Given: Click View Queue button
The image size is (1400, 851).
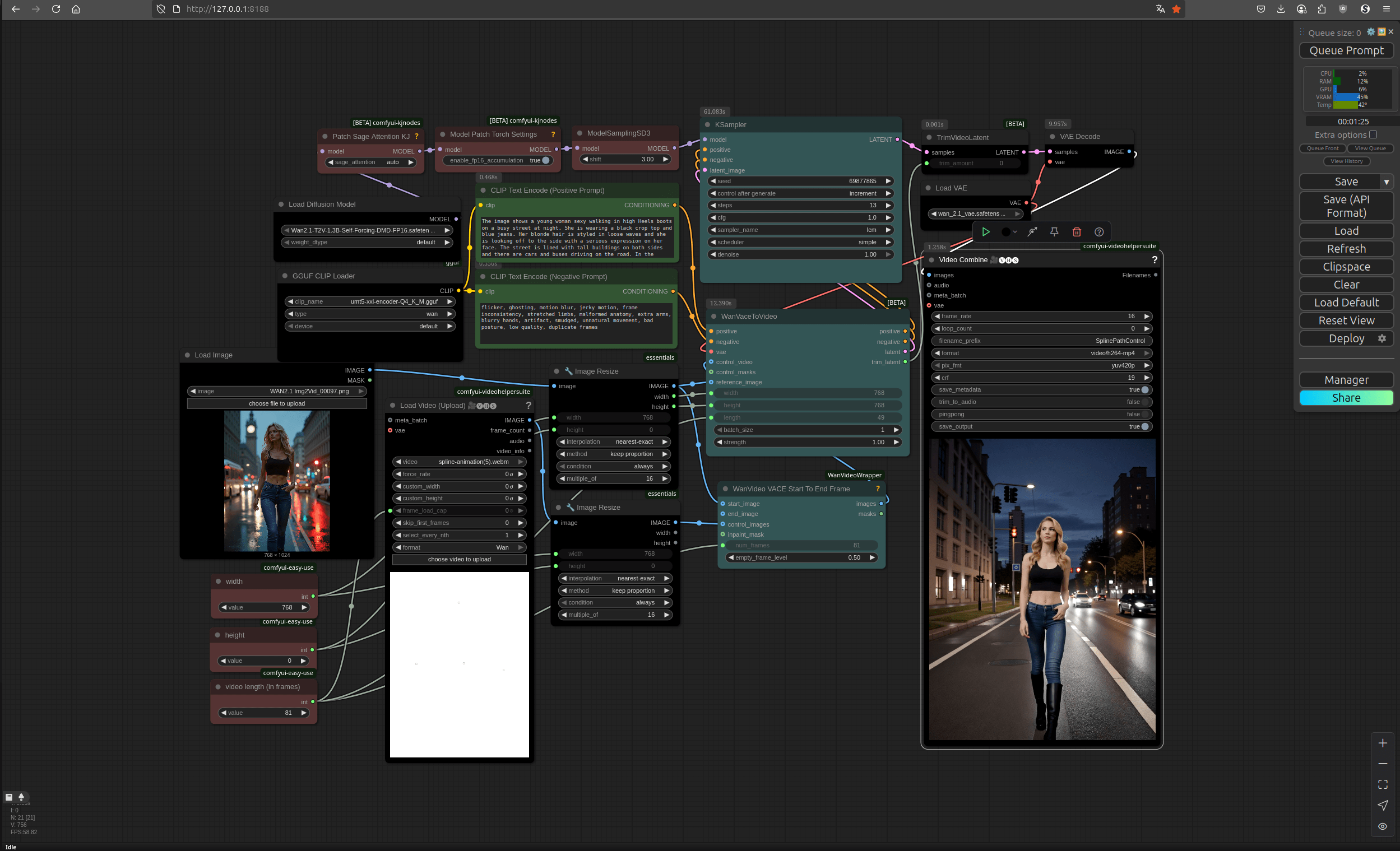Looking at the screenshot, I should click(x=1370, y=148).
